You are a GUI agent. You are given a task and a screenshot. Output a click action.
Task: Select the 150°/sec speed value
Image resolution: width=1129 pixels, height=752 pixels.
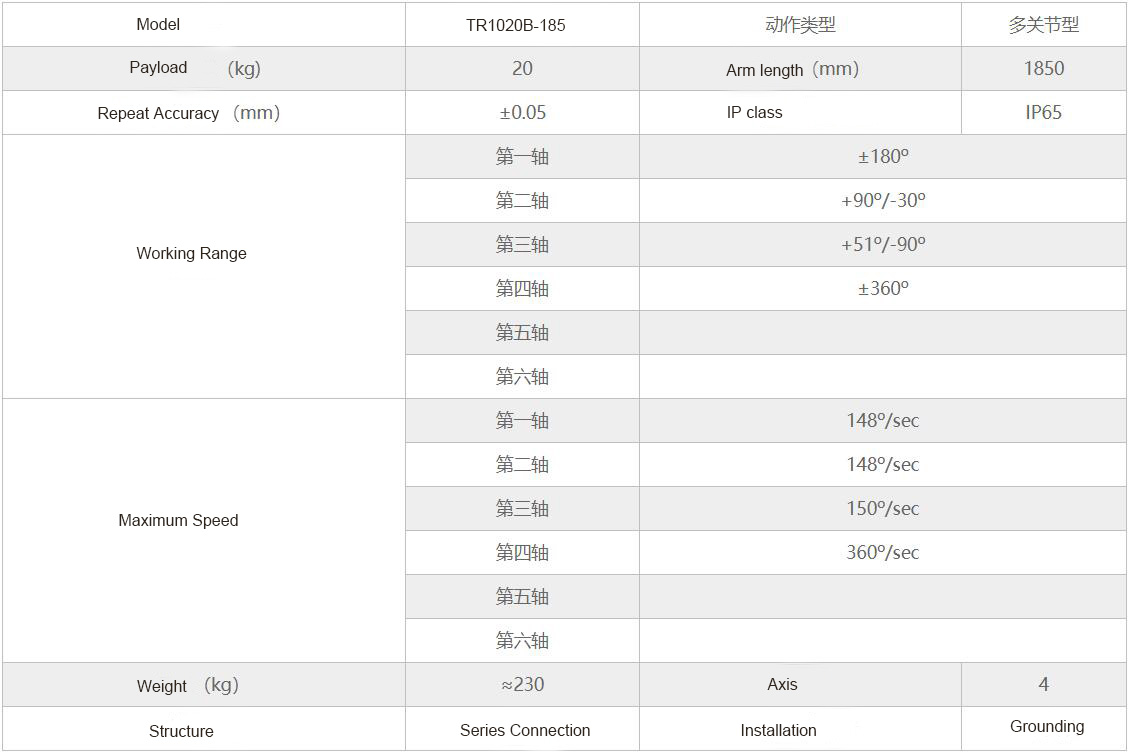pos(883,508)
